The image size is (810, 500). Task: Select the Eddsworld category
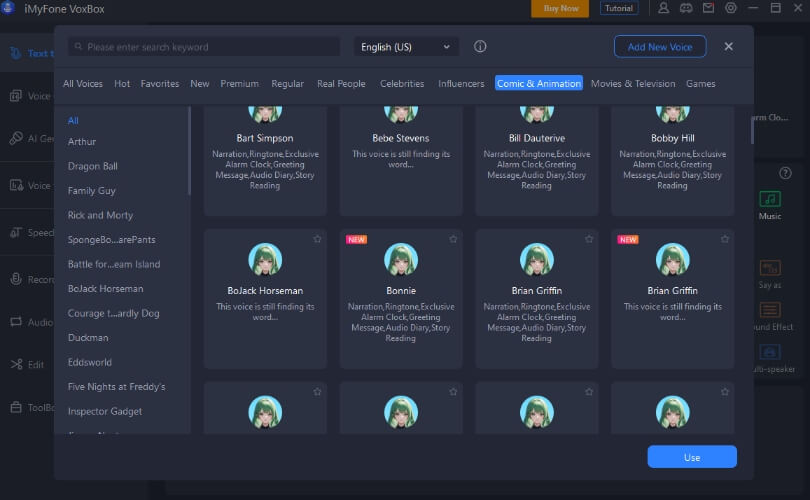(89, 362)
